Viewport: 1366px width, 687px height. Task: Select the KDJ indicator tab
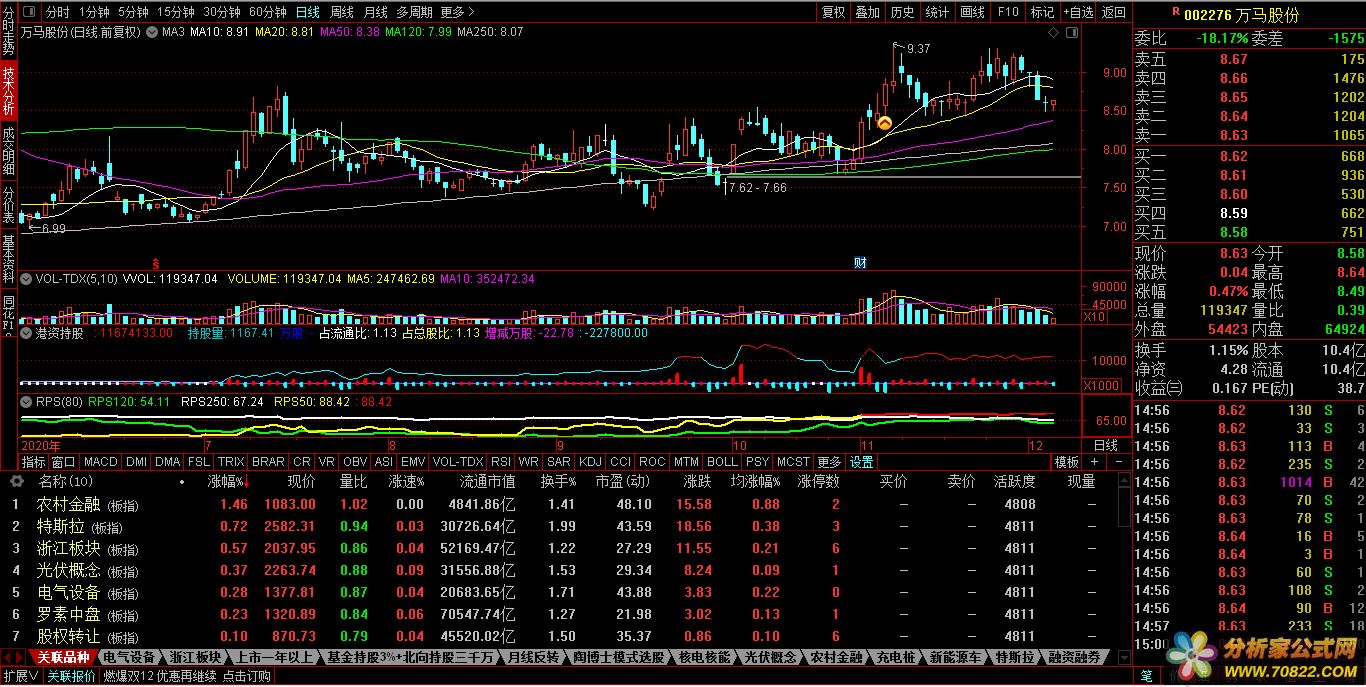point(590,462)
